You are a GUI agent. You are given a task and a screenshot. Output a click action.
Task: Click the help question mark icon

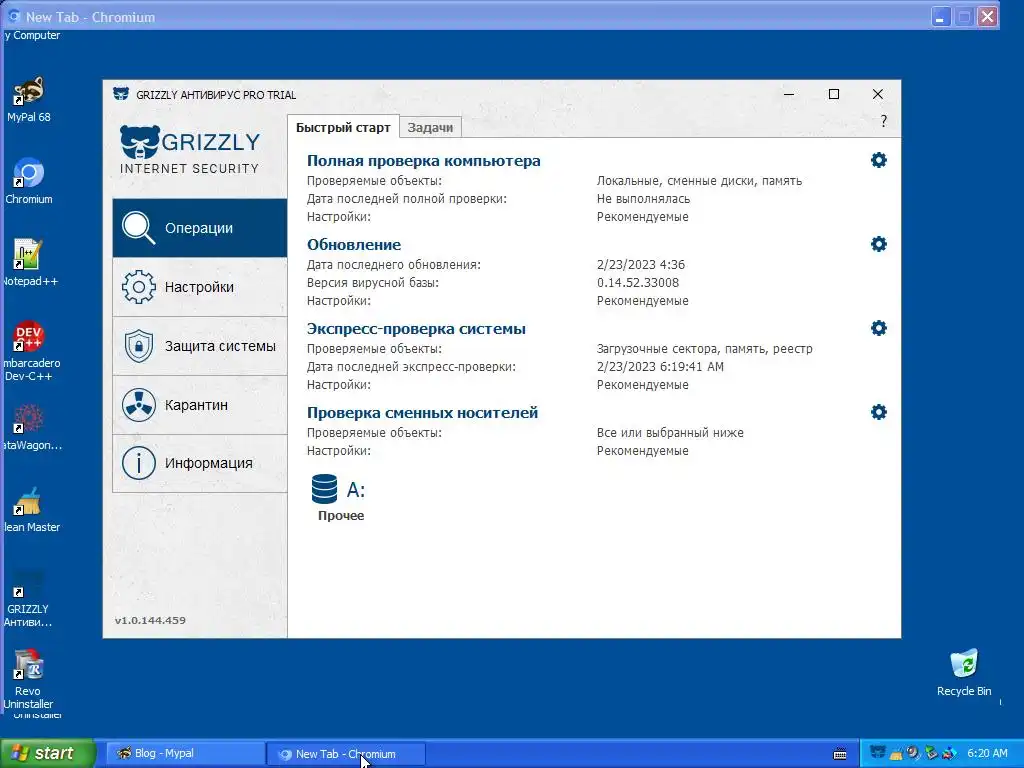(x=883, y=121)
